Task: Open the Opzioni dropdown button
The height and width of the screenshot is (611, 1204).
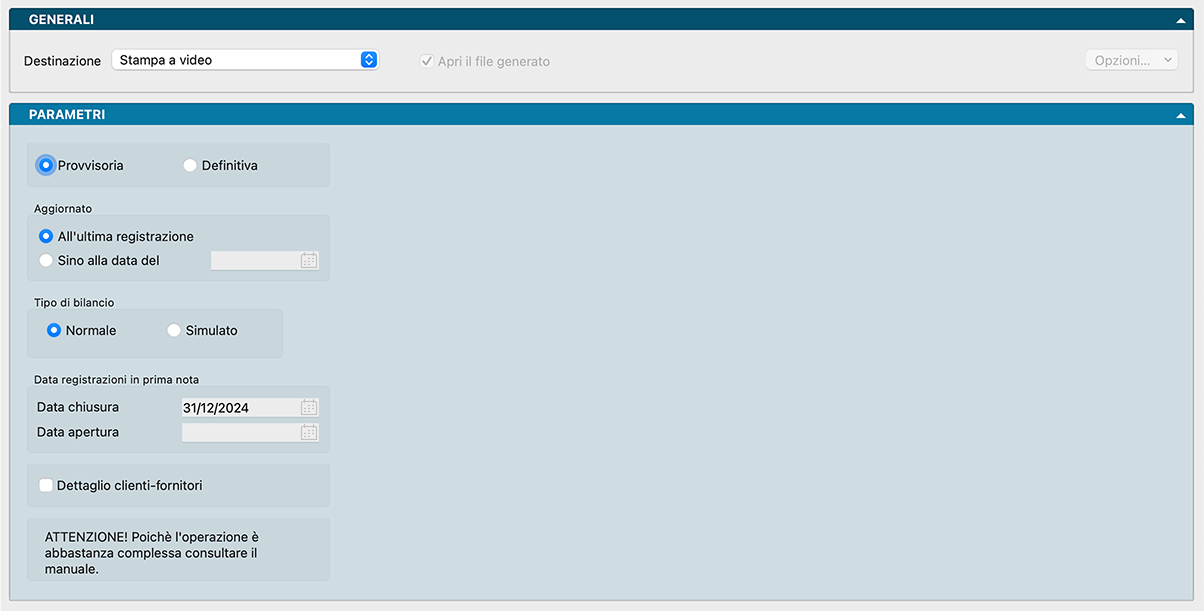Action: [1132, 61]
